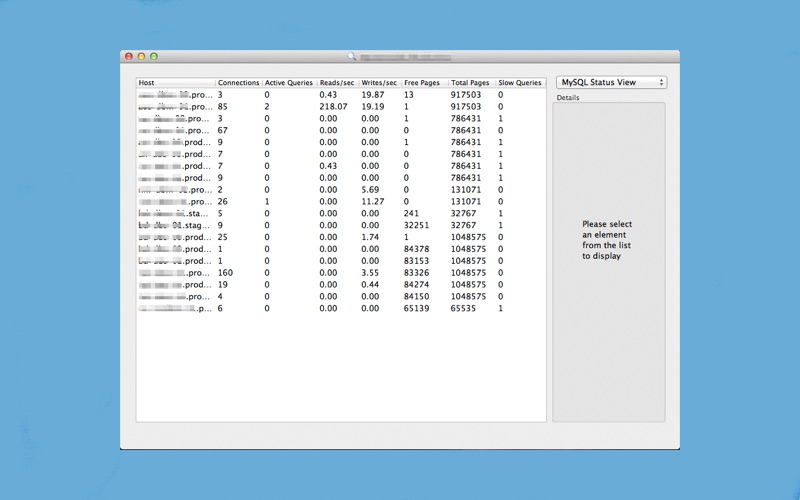This screenshot has width=800, height=500.
Task: Sort by the Slow Queries column header
Action: (x=520, y=83)
